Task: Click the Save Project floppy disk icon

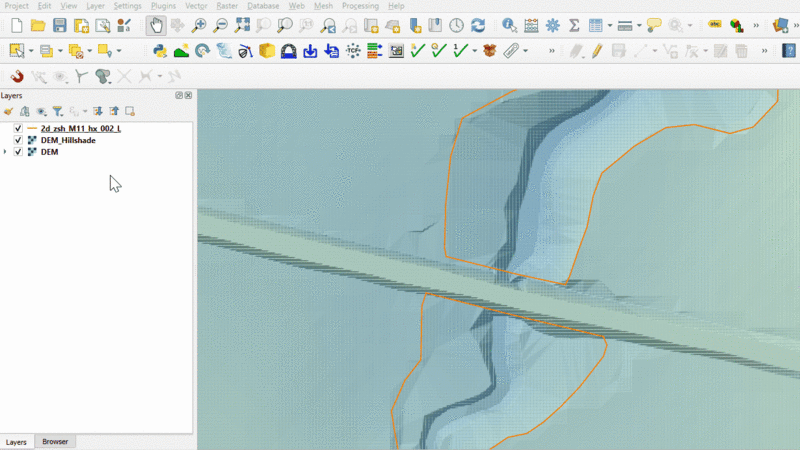Action: point(60,25)
